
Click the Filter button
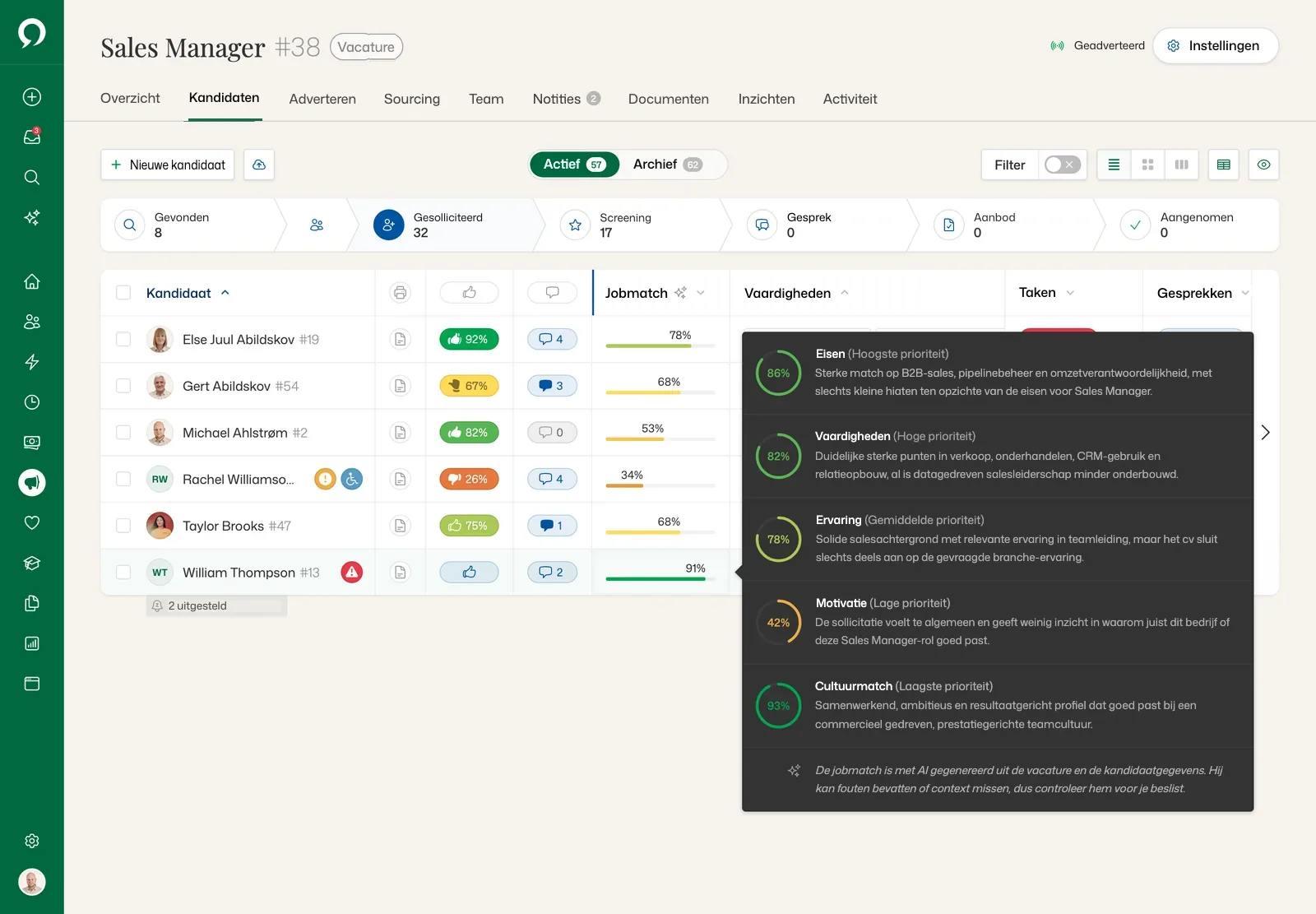pyautogui.click(x=1010, y=165)
